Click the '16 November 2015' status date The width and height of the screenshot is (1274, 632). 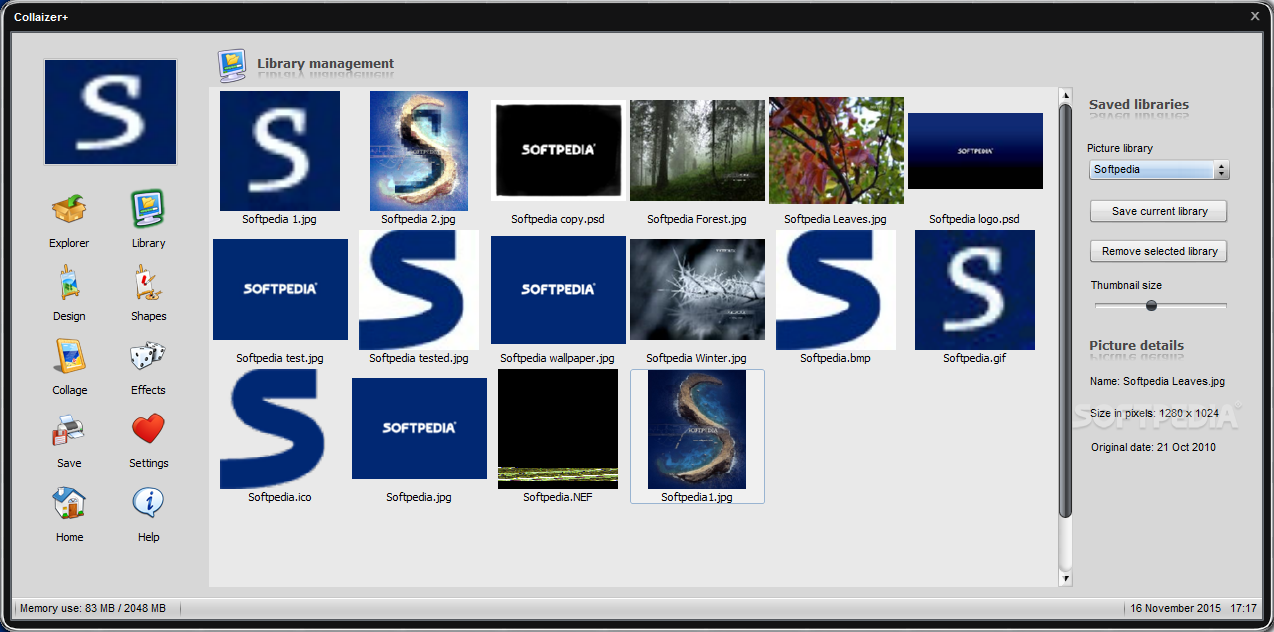pos(1175,608)
